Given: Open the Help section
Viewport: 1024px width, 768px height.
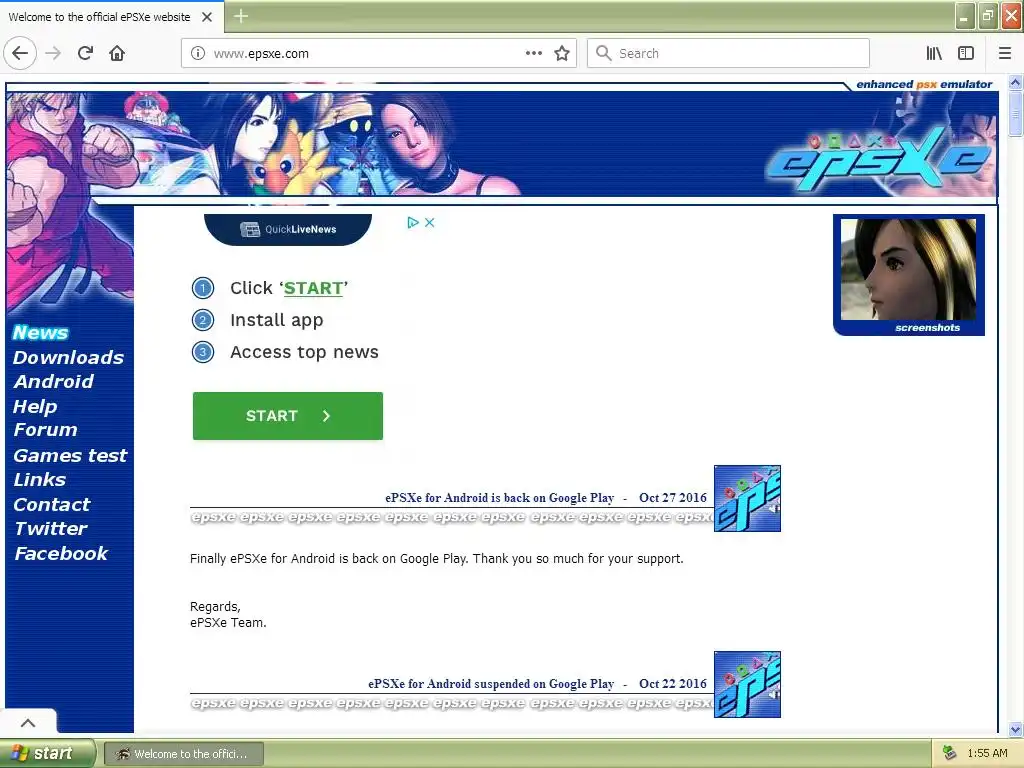Looking at the screenshot, I should [35, 406].
